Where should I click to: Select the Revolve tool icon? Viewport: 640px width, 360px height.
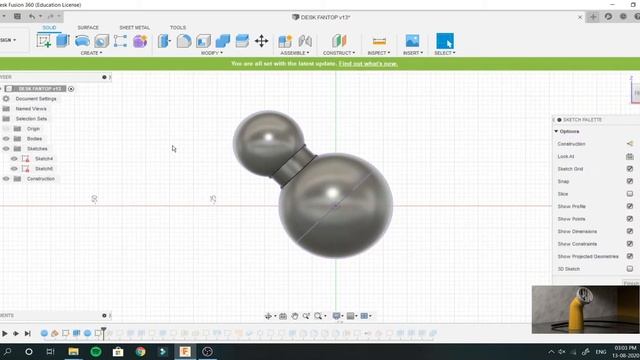pyautogui.click(x=82, y=41)
